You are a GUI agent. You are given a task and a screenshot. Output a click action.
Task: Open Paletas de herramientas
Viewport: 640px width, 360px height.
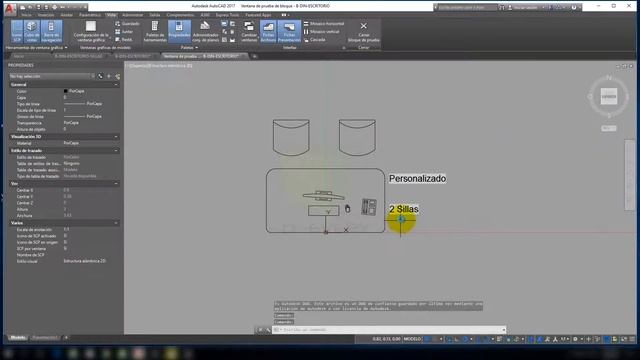[155, 31]
